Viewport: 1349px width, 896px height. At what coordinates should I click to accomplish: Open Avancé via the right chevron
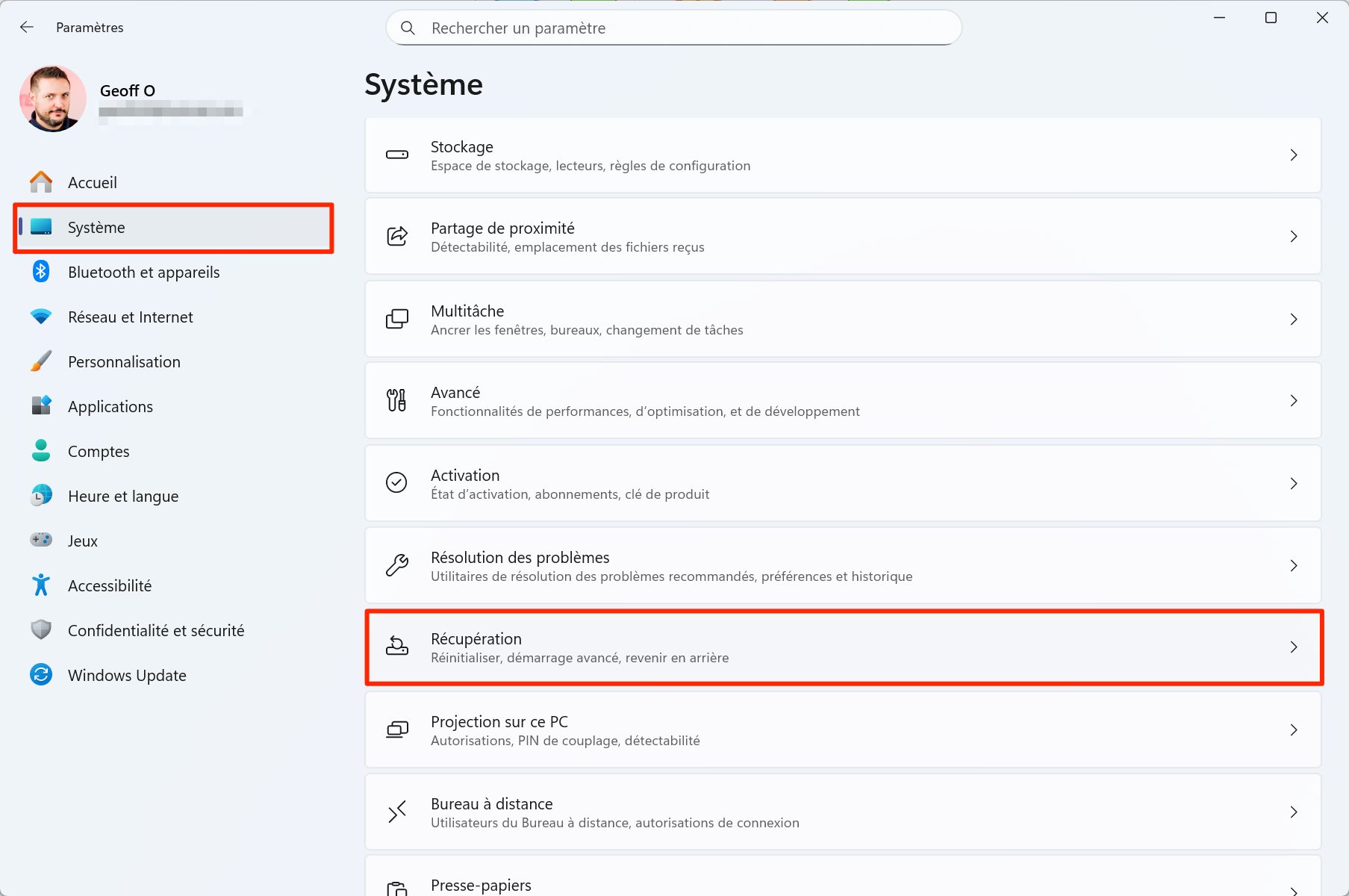click(1293, 401)
